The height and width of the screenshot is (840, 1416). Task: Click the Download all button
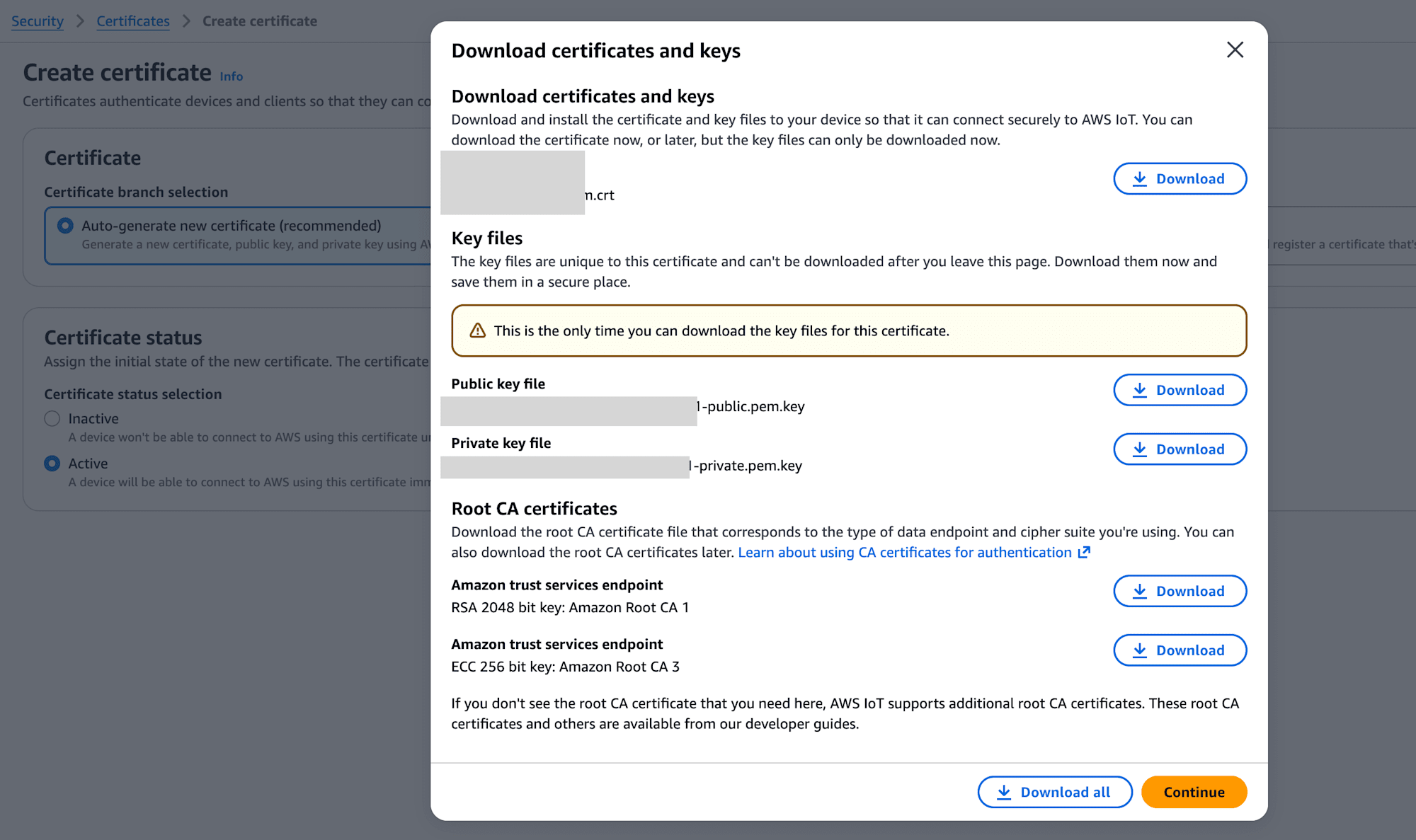coord(1055,792)
